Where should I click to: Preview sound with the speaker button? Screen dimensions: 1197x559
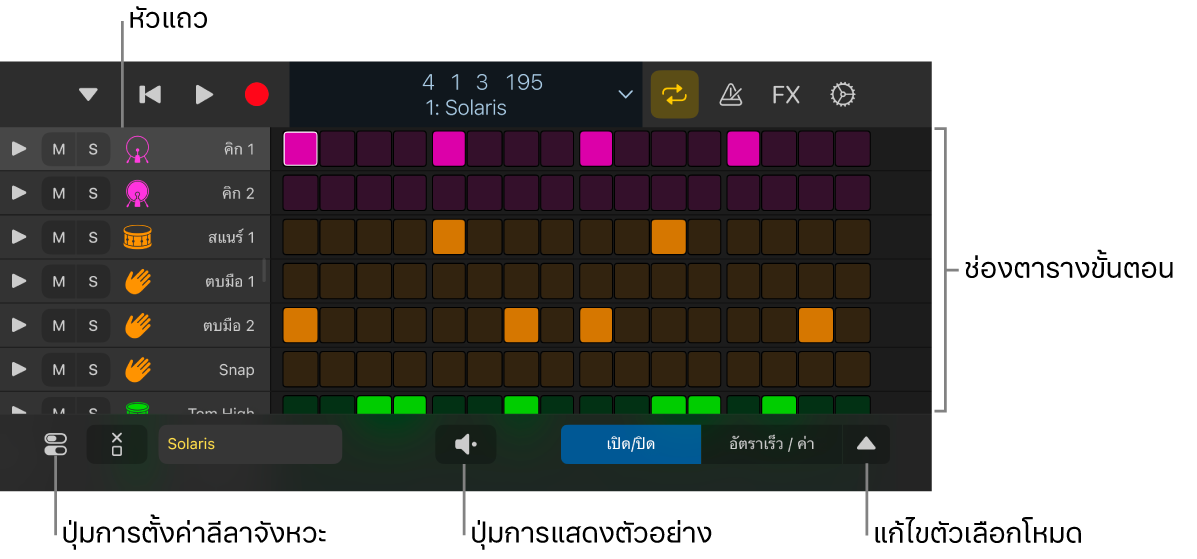pyautogui.click(x=465, y=445)
